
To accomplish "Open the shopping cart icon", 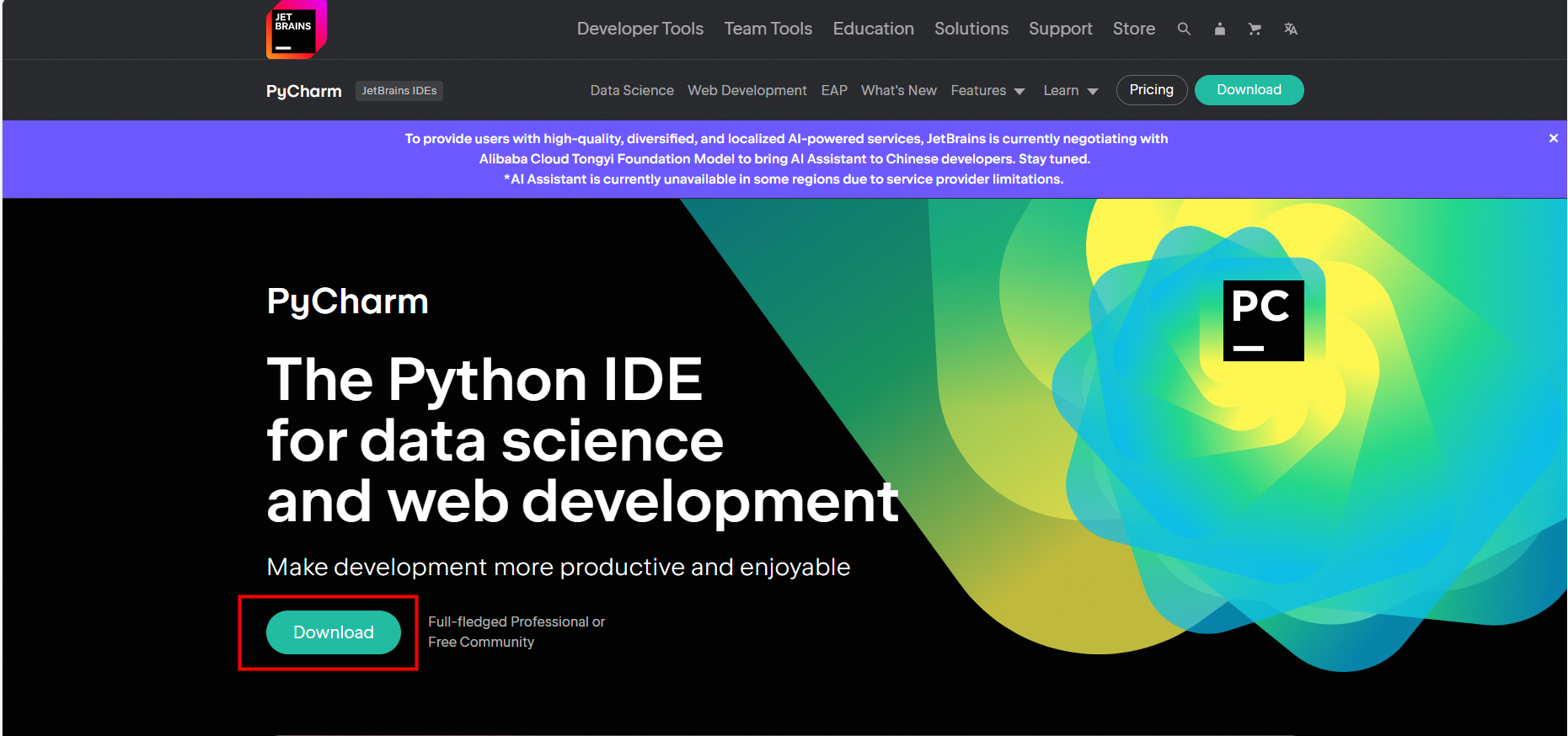I will (x=1255, y=29).
